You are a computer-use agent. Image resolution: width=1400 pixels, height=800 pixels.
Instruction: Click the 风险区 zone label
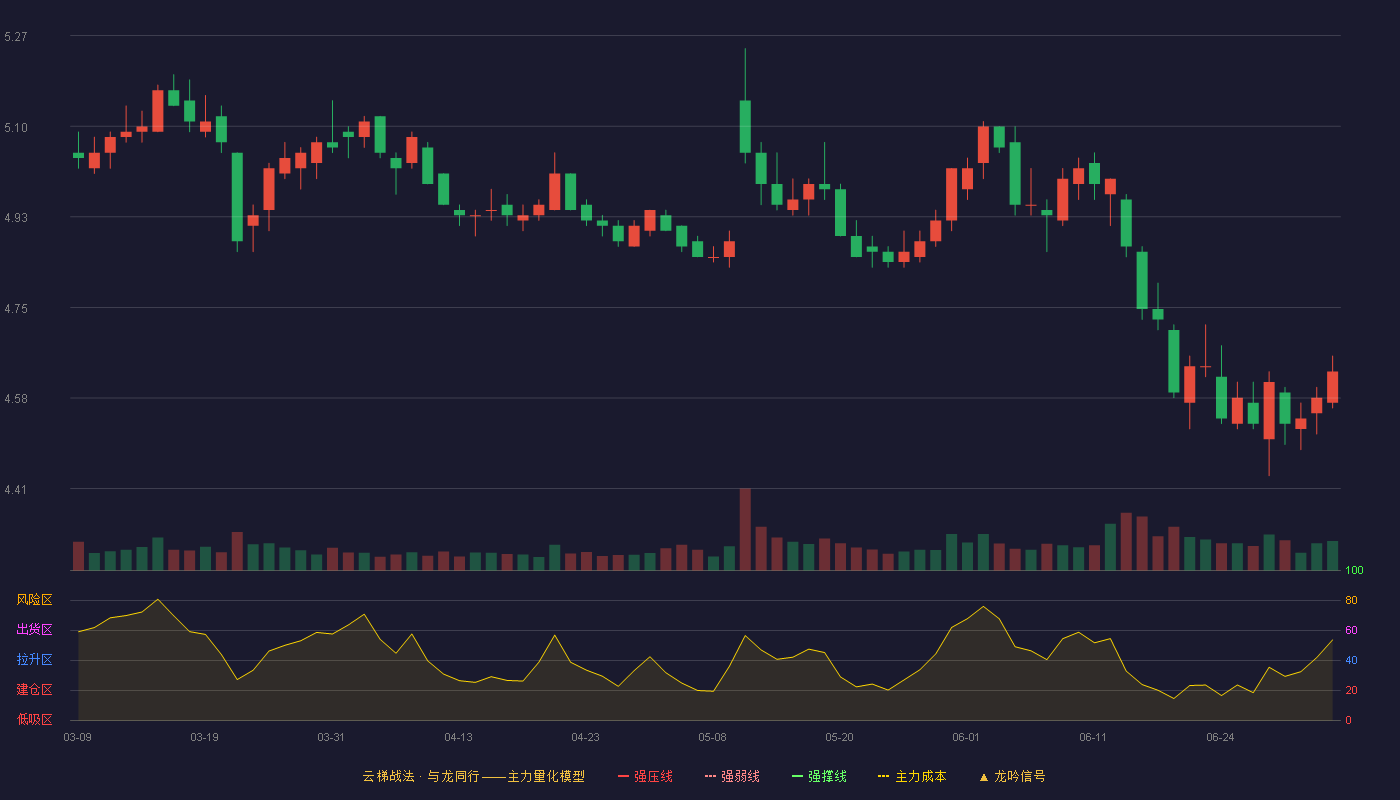tap(34, 600)
